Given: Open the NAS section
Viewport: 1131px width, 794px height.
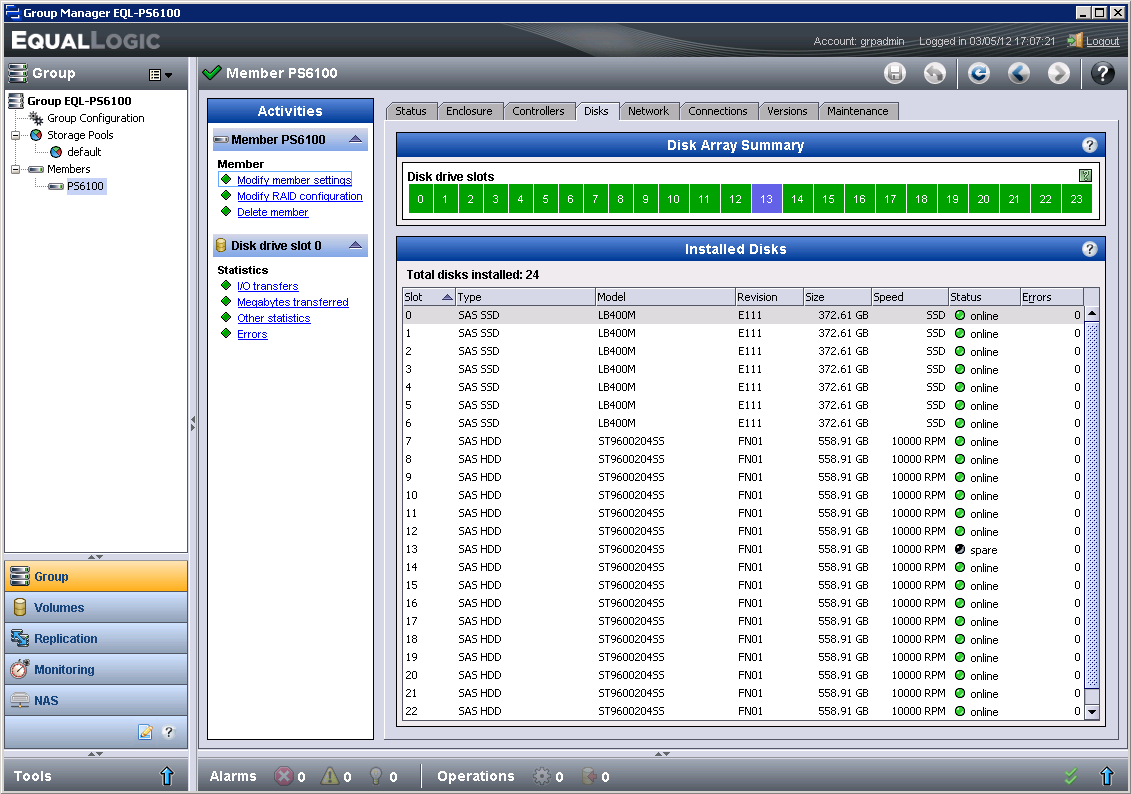Looking at the screenshot, I should (96, 700).
